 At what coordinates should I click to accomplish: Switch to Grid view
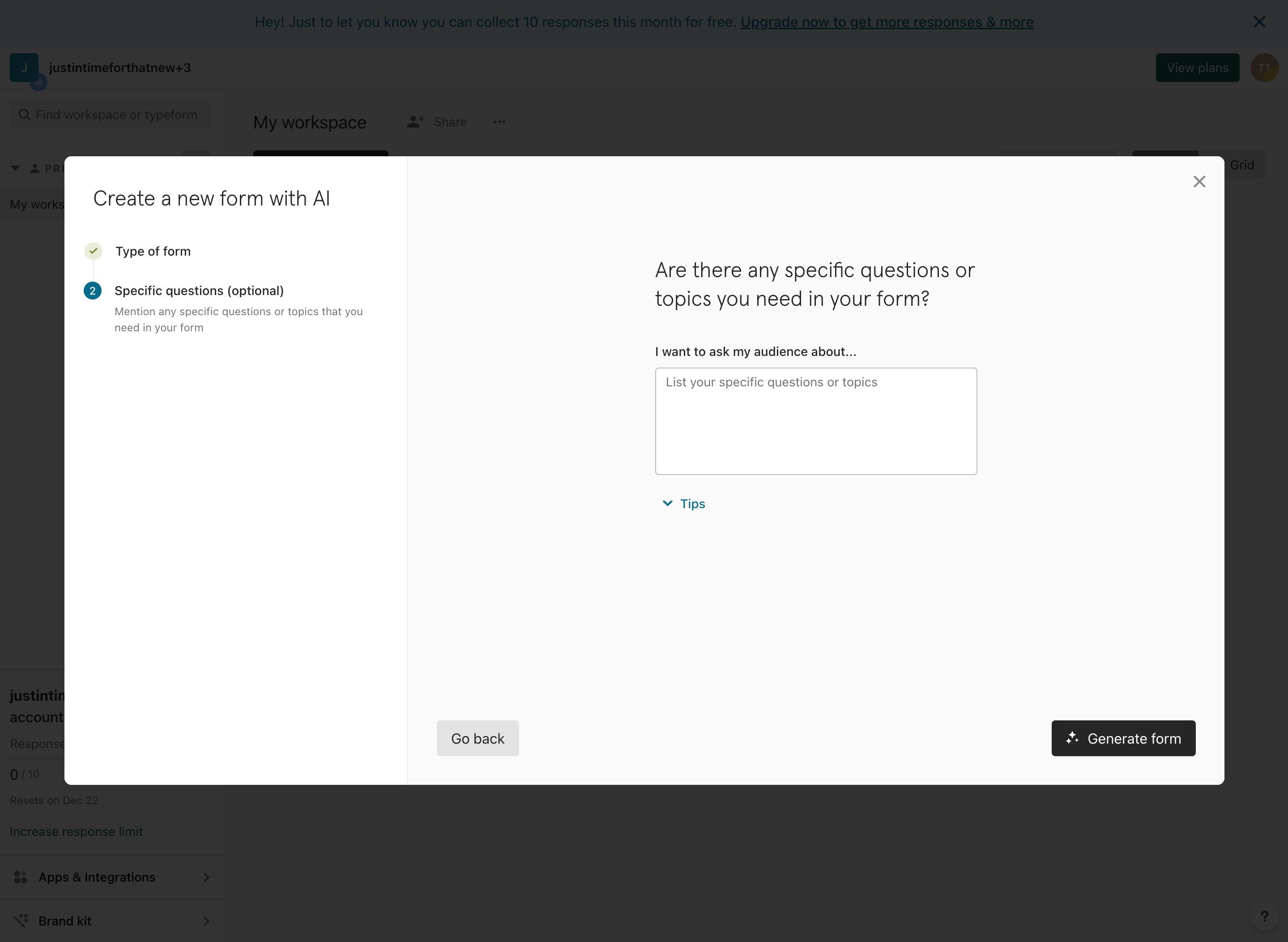1241,165
